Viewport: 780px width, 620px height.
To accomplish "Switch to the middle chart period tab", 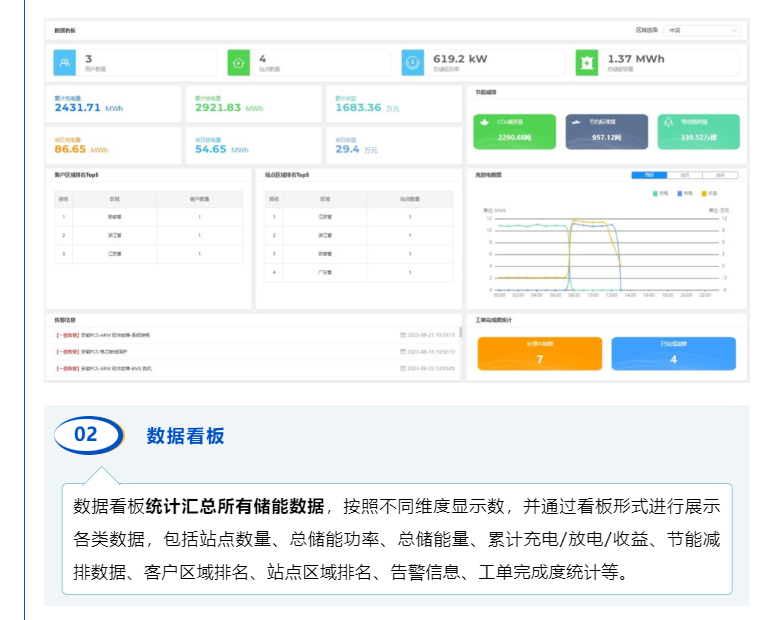I will [x=685, y=175].
